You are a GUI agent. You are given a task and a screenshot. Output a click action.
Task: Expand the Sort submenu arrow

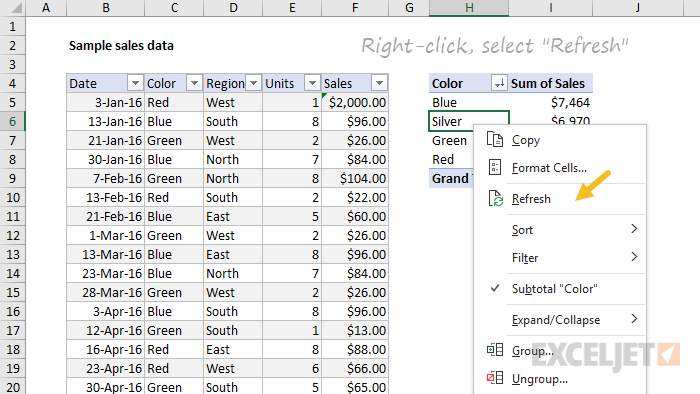[634, 229]
